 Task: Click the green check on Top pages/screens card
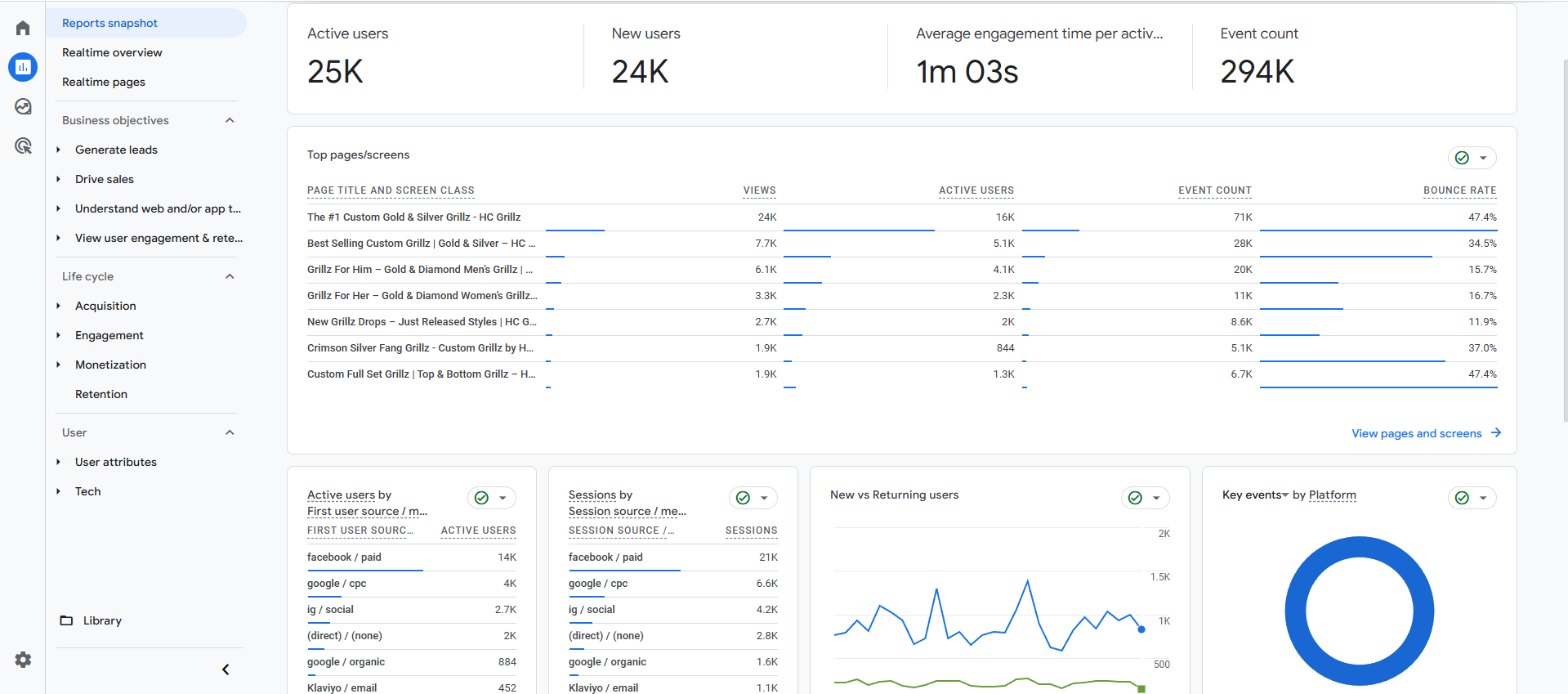(1462, 158)
